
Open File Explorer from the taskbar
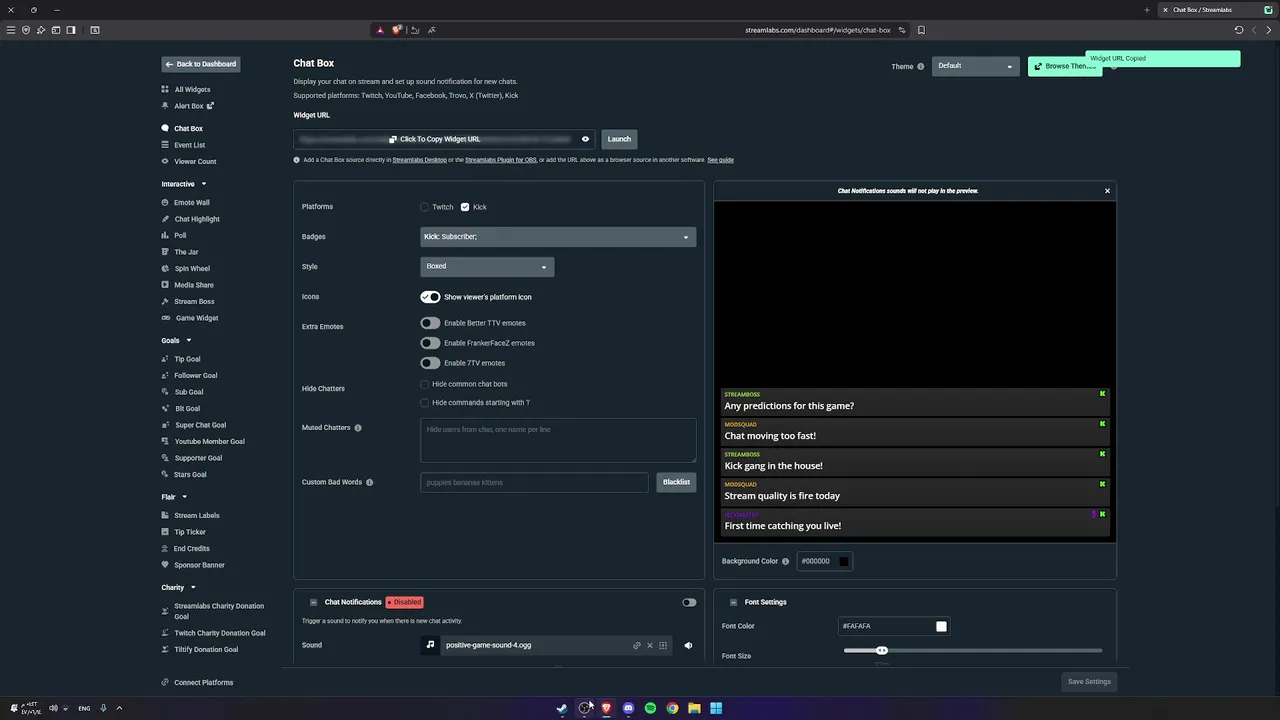(x=694, y=708)
